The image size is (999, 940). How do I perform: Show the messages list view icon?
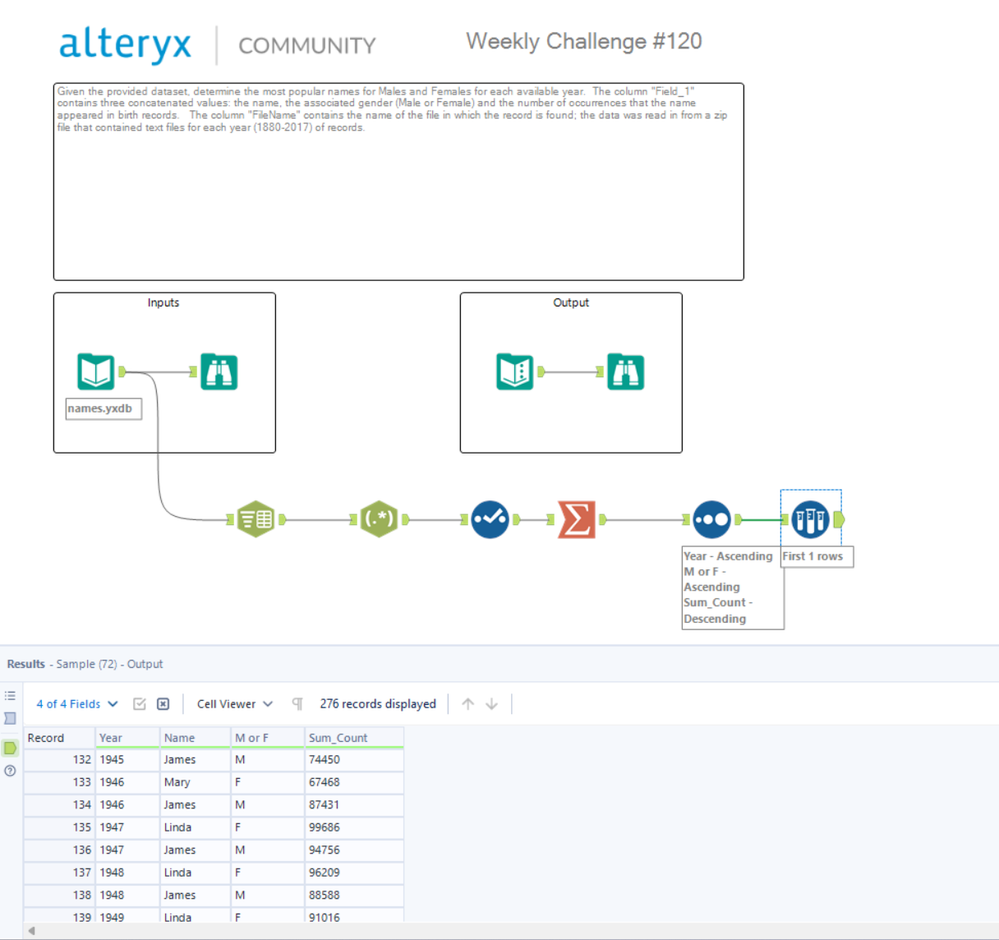[10, 695]
